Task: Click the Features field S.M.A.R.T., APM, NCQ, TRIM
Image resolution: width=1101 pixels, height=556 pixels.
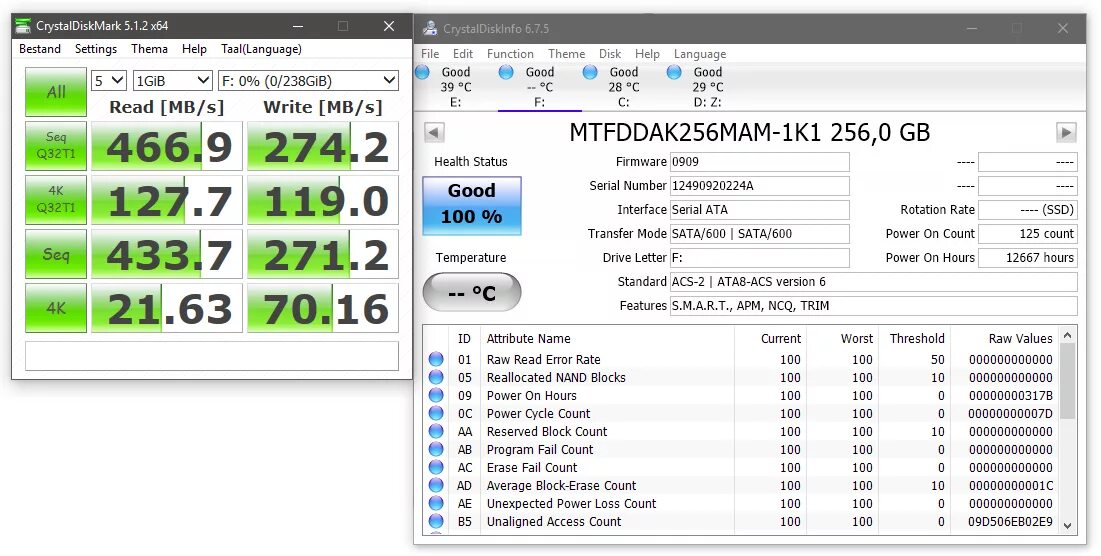Action: tap(873, 305)
